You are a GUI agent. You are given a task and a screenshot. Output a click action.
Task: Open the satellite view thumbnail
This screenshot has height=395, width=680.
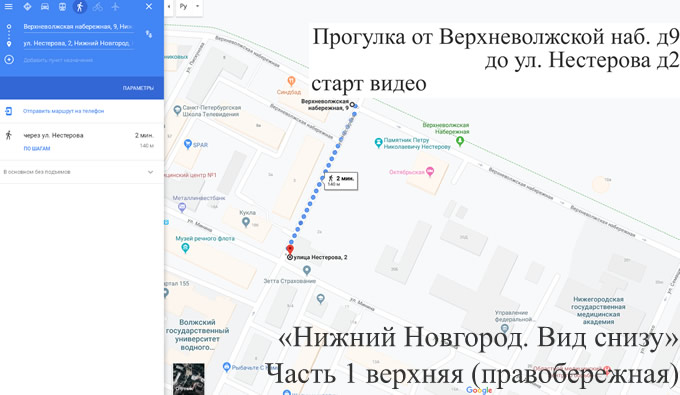(189, 379)
